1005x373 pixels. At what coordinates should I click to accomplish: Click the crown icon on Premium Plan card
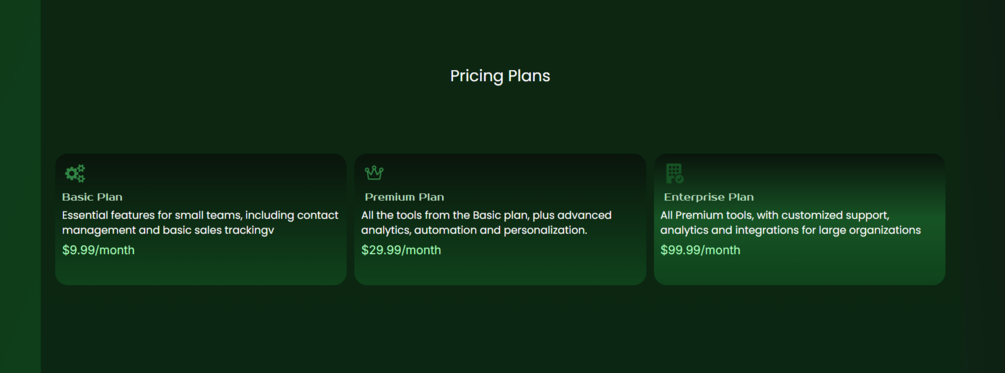coord(374,173)
